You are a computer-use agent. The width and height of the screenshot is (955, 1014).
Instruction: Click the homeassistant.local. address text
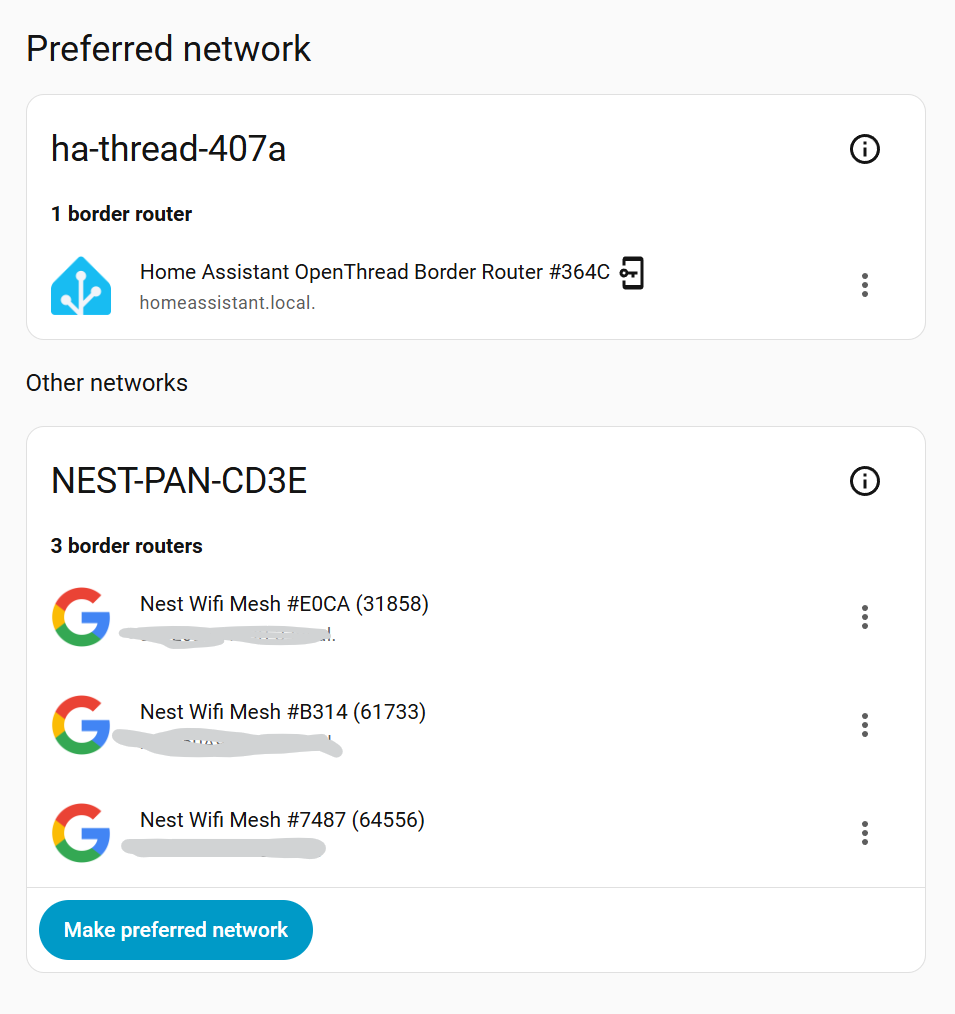(227, 302)
